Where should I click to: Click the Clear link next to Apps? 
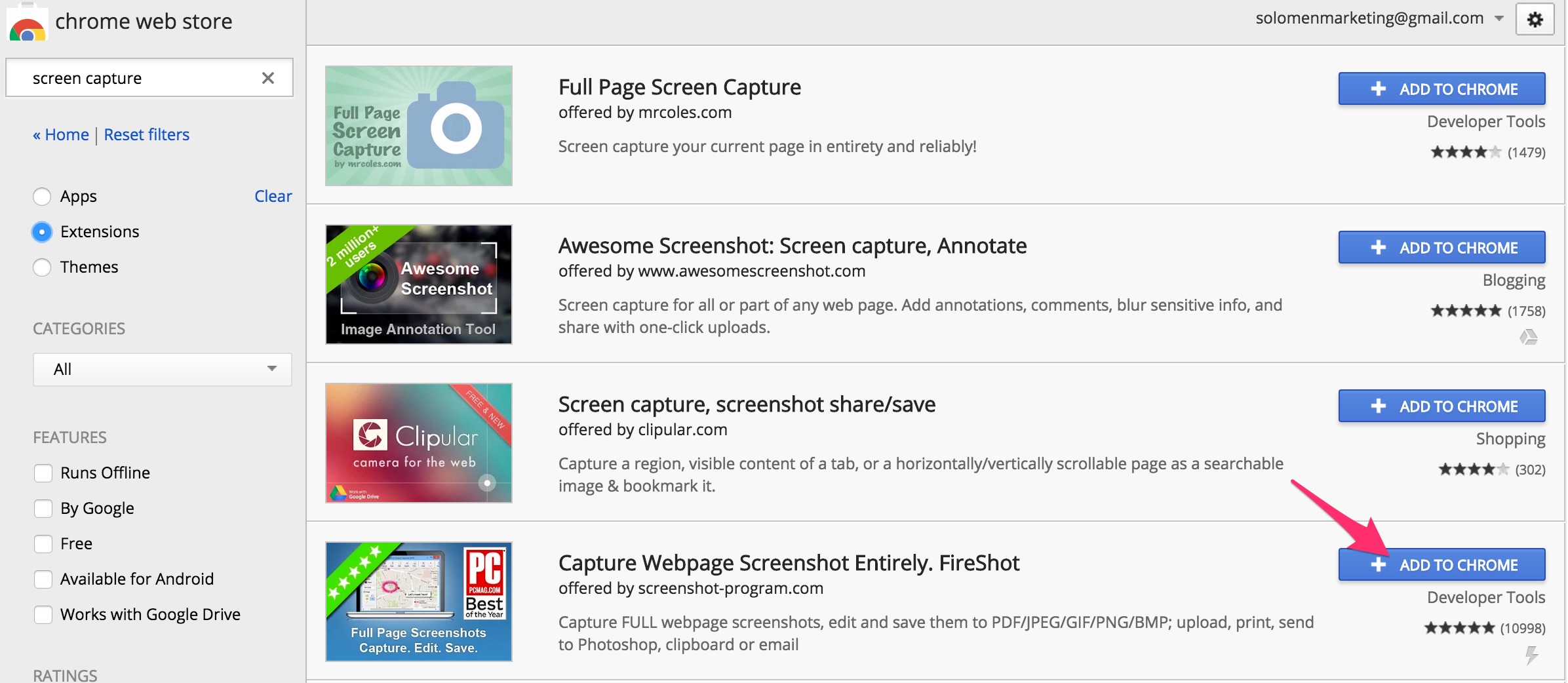(x=273, y=197)
